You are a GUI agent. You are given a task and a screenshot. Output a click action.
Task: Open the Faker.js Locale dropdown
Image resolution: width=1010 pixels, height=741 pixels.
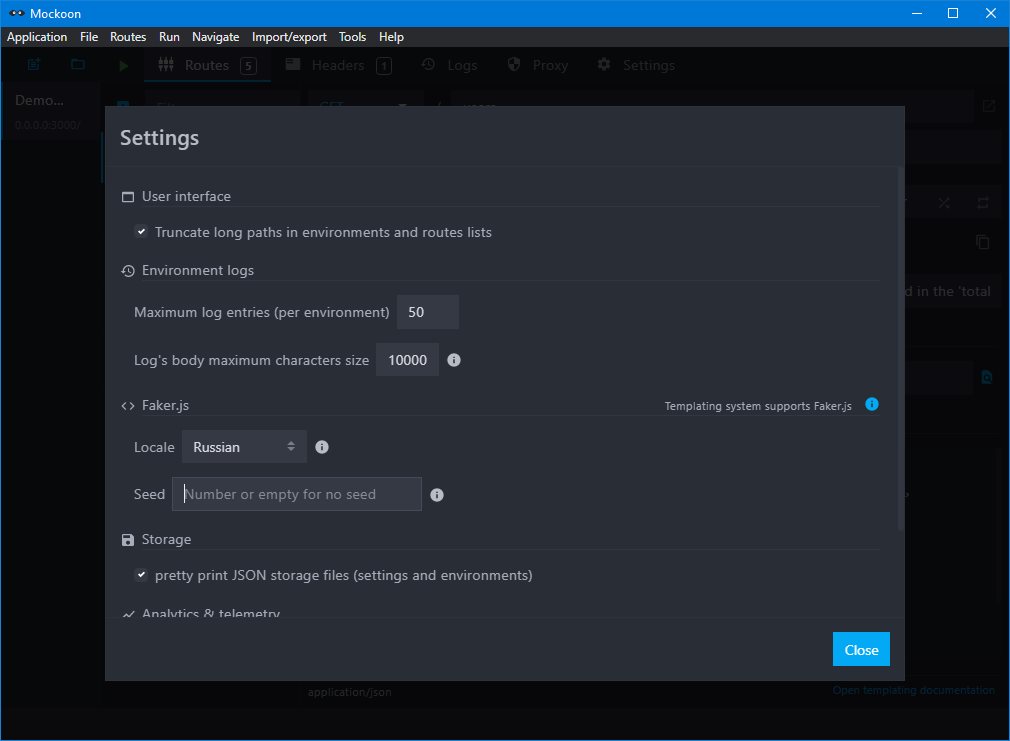244,447
